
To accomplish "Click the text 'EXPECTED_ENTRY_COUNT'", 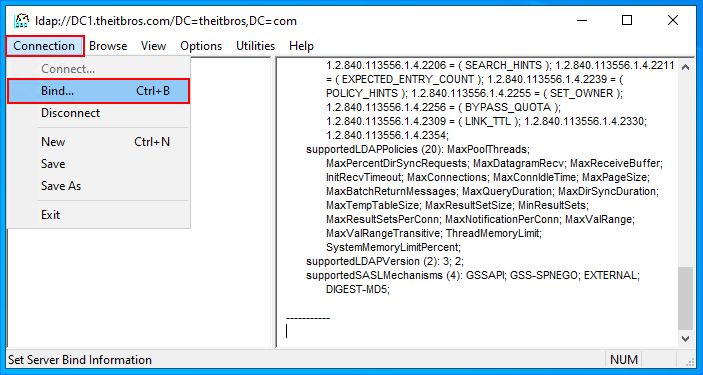I will click(x=408, y=79).
